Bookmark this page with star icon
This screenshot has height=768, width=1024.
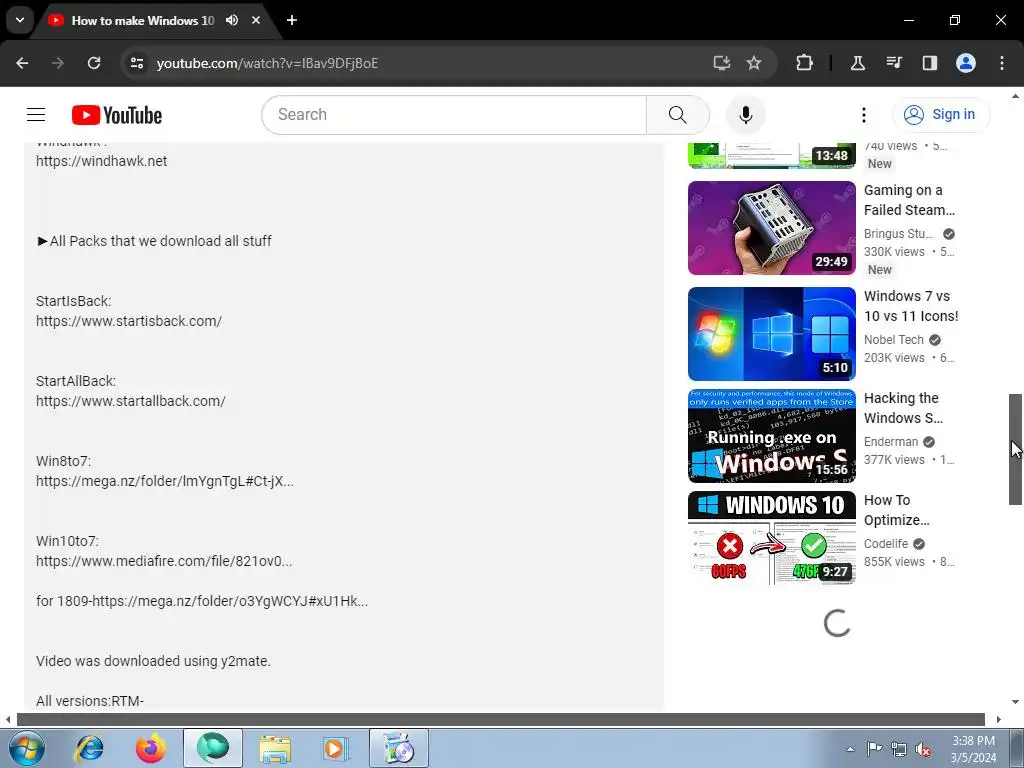pyautogui.click(x=754, y=63)
